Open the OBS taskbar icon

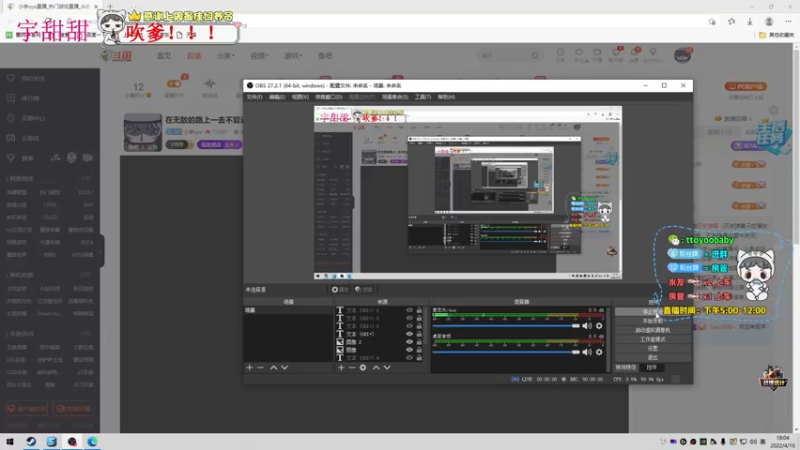tap(72, 442)
